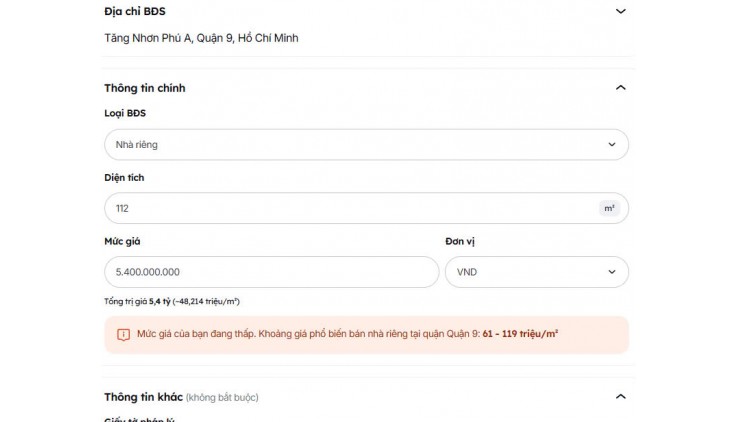This screenshot has height=422, width=738.
Task: Click the arrow icon in Nhà riêng dropdown
Action: pyautogui.click(x=611, y=144)
